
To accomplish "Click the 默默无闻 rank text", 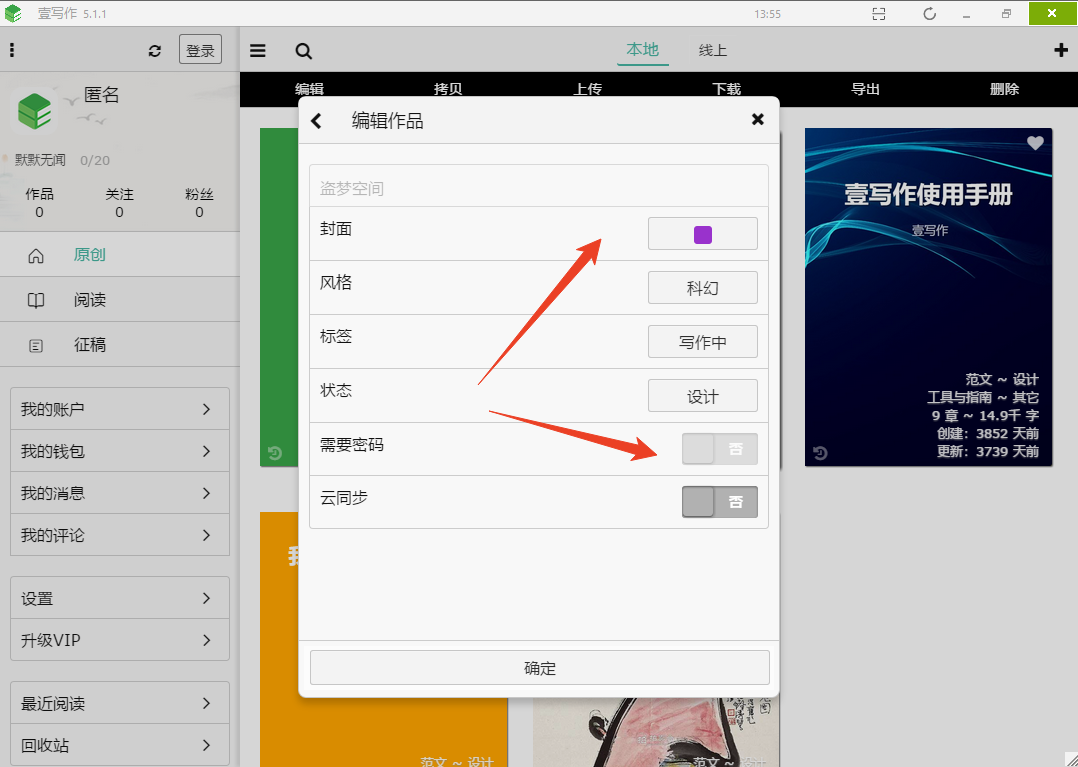I will (40, 160).
